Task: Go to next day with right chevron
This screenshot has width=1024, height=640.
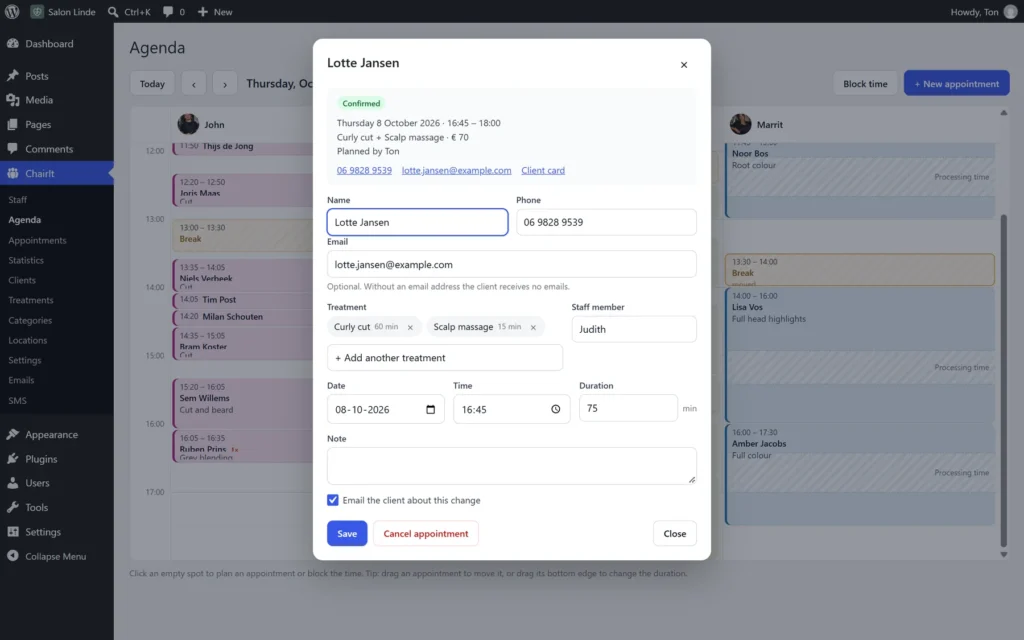Action: (x=225, y=84)
